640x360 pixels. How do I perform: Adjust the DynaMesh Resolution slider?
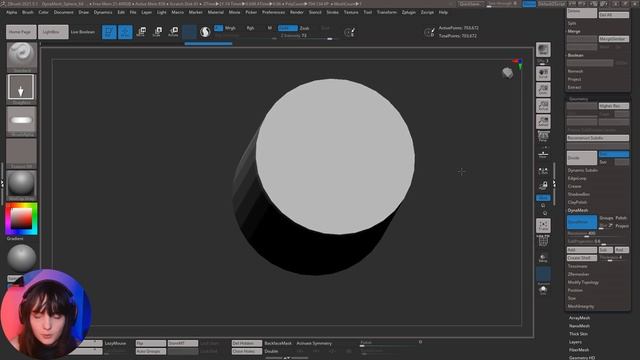598,234
